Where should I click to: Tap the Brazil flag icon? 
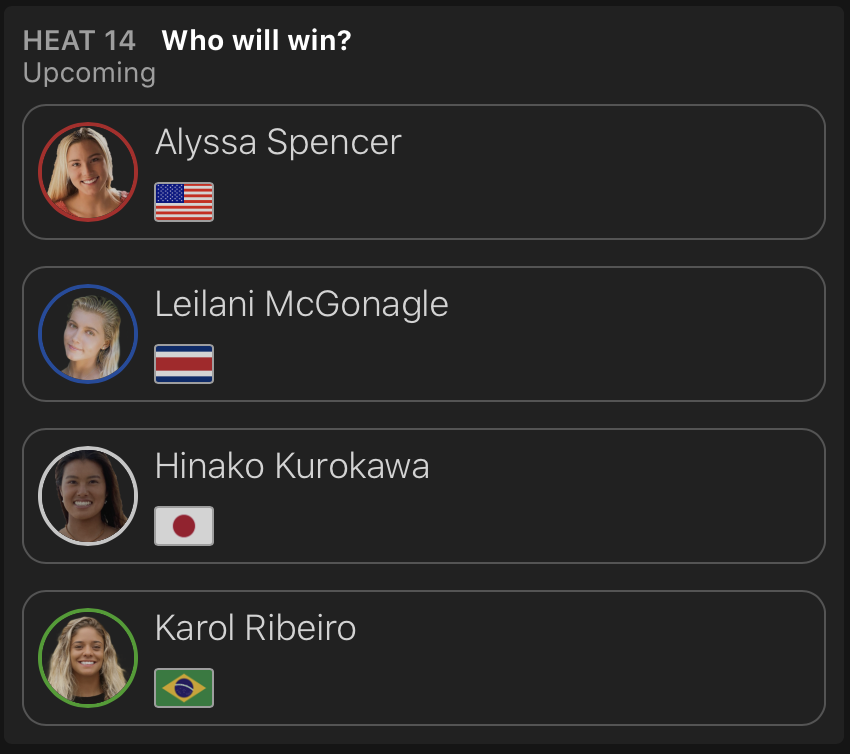click(x=184, y=688)
